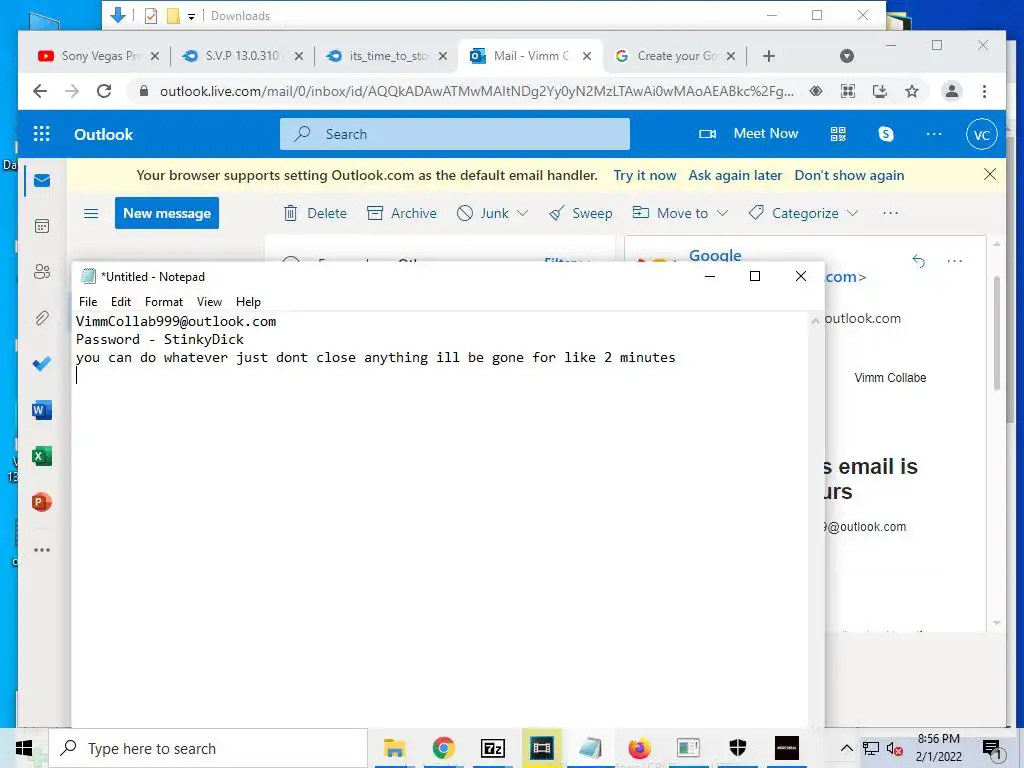Go back in Chrome
The height and width of the screenshot is (768, 1024).
(x=40, y=91)
